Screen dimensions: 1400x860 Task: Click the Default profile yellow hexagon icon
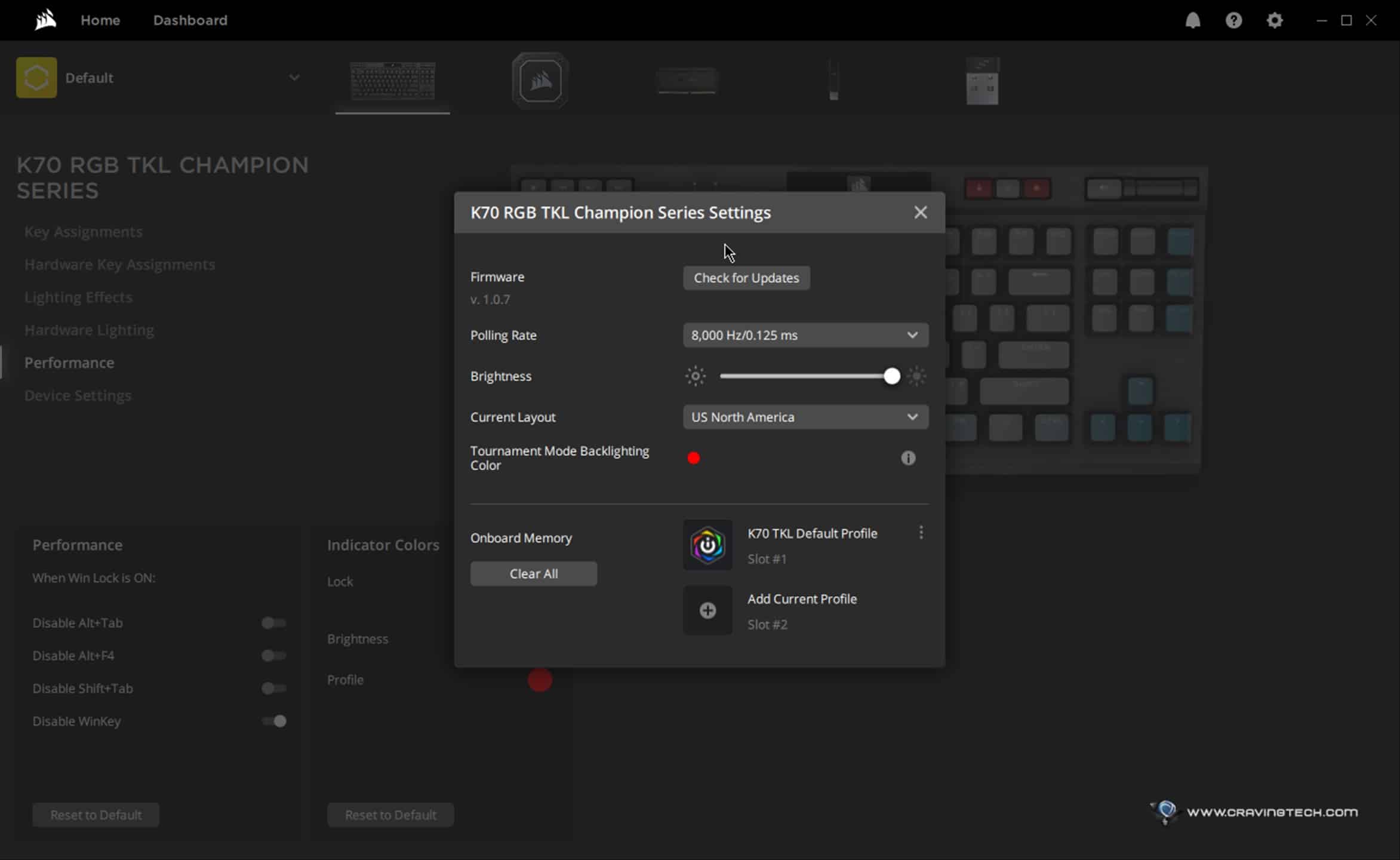point(36,78)
